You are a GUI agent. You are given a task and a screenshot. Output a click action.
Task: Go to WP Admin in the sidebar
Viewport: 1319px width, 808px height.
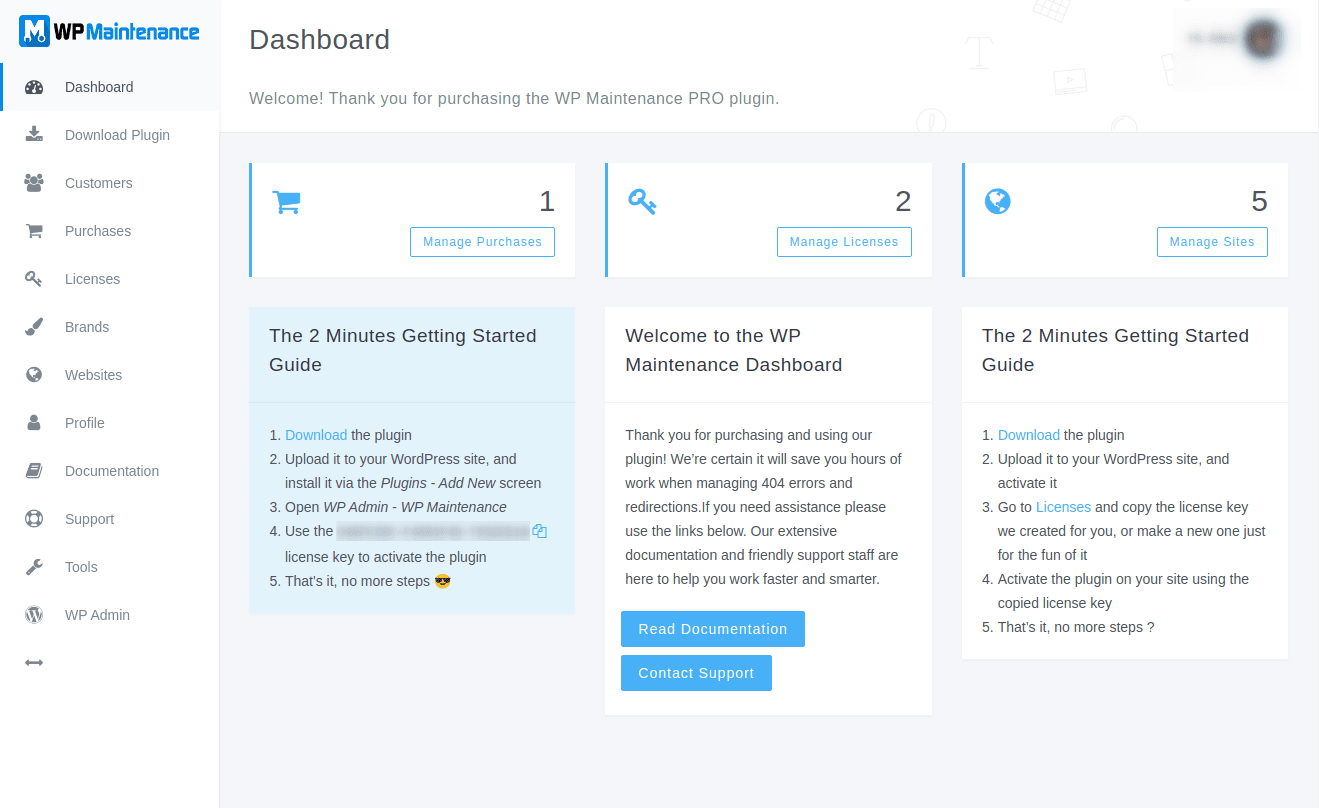[x=110, y=615]
